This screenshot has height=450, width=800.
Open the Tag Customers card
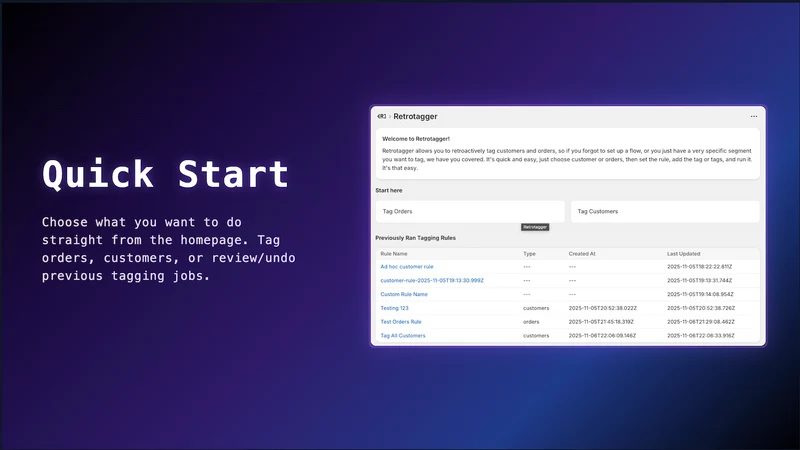[665, 211]
